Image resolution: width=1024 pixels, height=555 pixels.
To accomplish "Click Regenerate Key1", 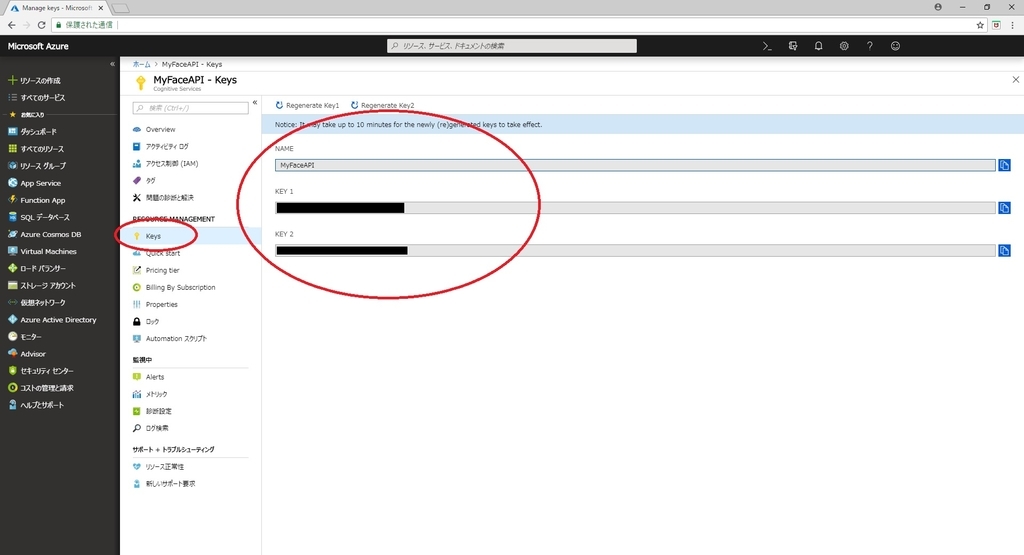I will point(307,105).
